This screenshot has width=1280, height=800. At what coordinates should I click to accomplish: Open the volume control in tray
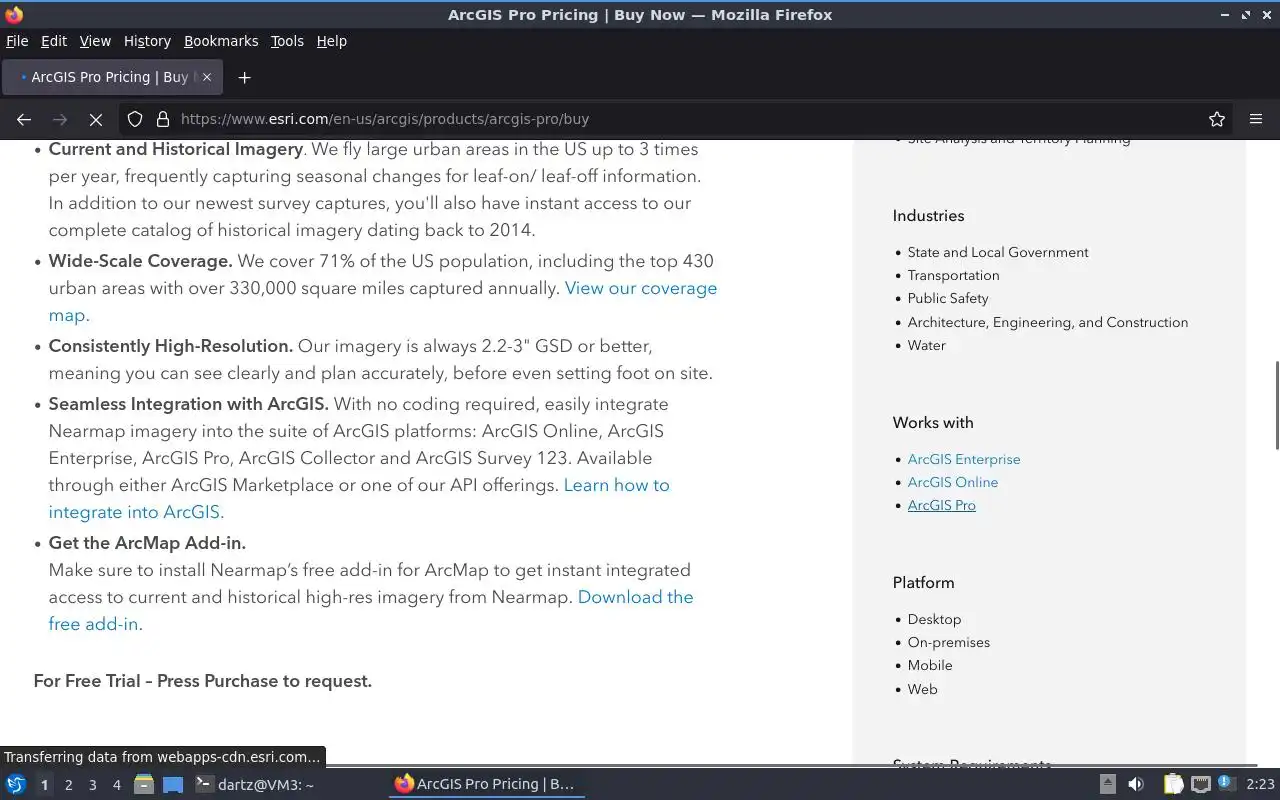[x=1136, y=785]
